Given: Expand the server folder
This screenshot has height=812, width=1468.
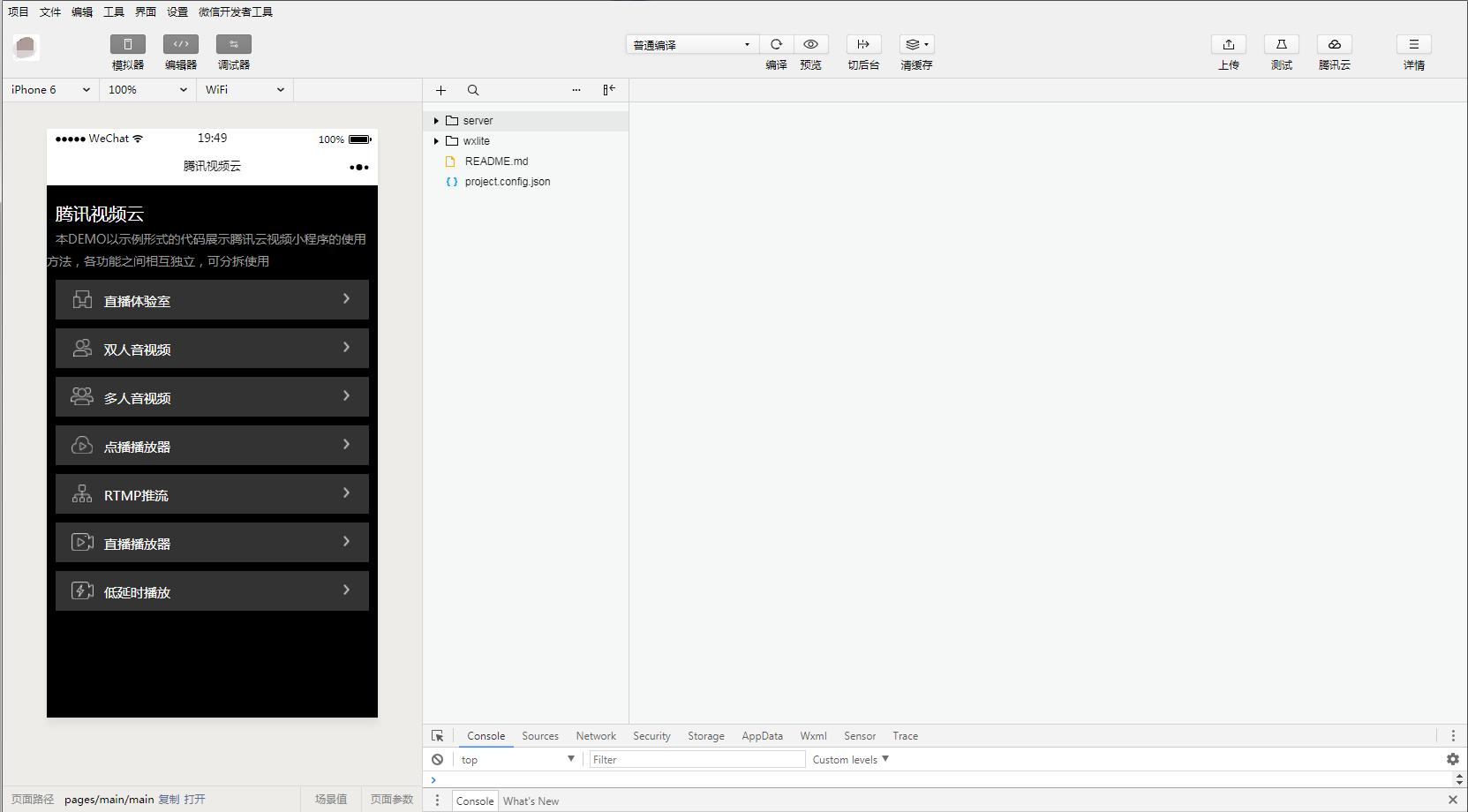Looking at the screenshot, I should coord(436,121).
